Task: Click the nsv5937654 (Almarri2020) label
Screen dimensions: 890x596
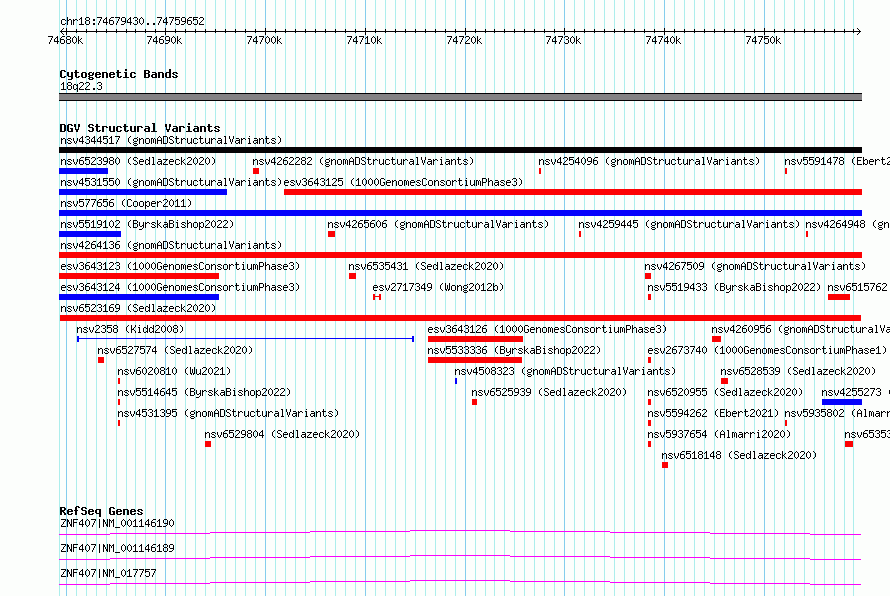Action: (719, 434)
